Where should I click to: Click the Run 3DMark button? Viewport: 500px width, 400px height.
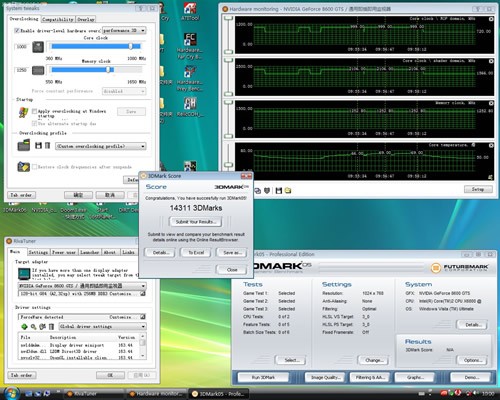click(263, 377)
